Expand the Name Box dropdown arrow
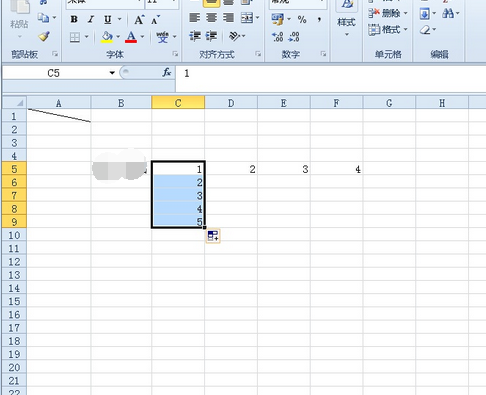 pos(112,73)
